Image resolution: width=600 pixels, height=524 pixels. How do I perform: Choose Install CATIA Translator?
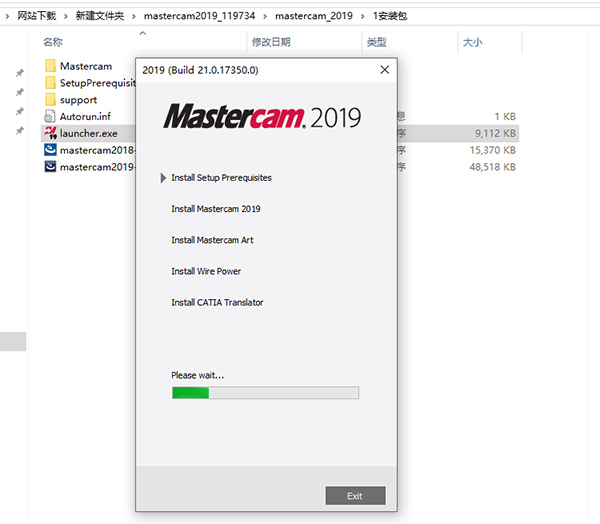click(x=217, y=302)
